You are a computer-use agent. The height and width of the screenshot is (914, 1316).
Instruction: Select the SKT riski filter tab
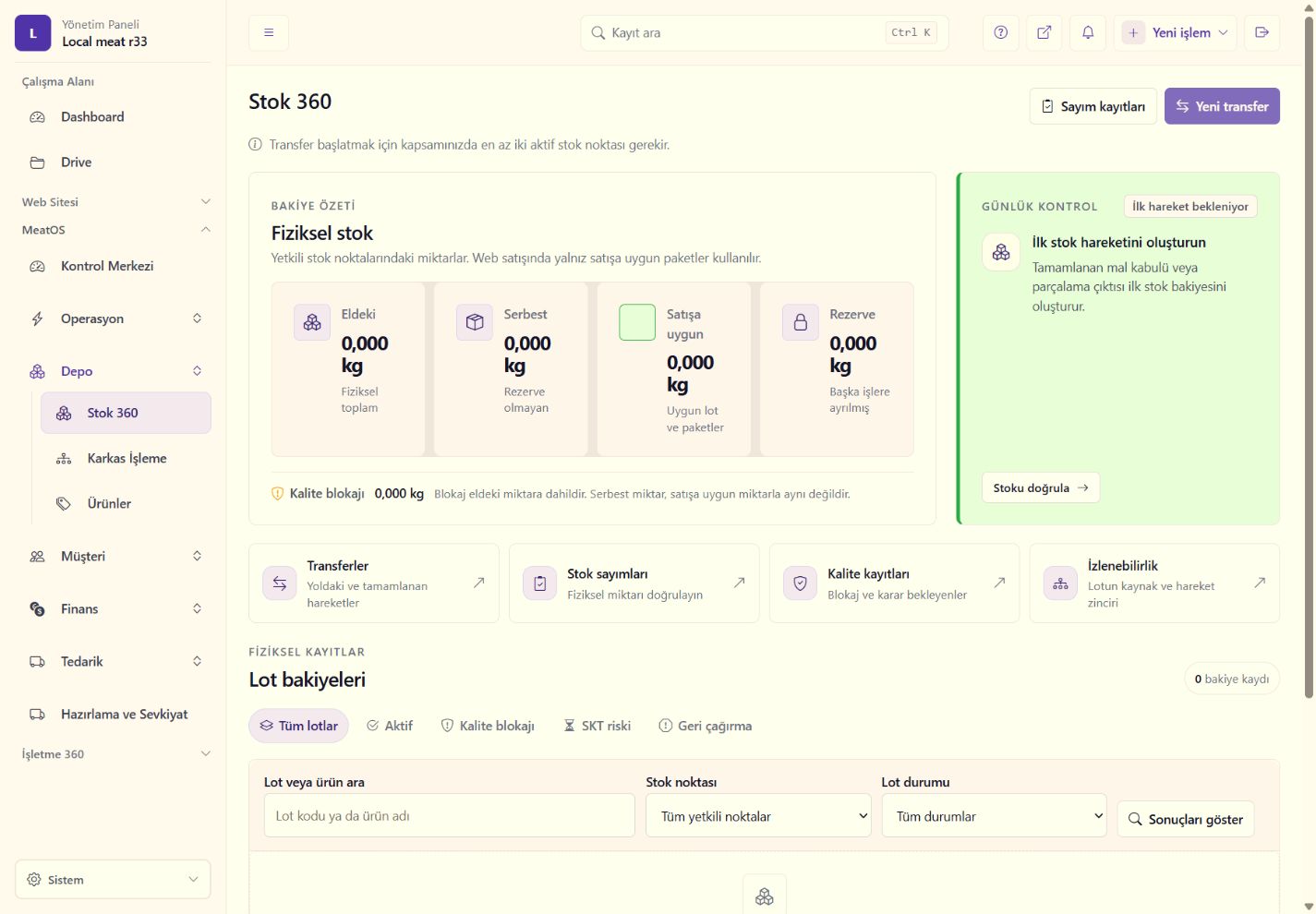click(x=598, y=726)
